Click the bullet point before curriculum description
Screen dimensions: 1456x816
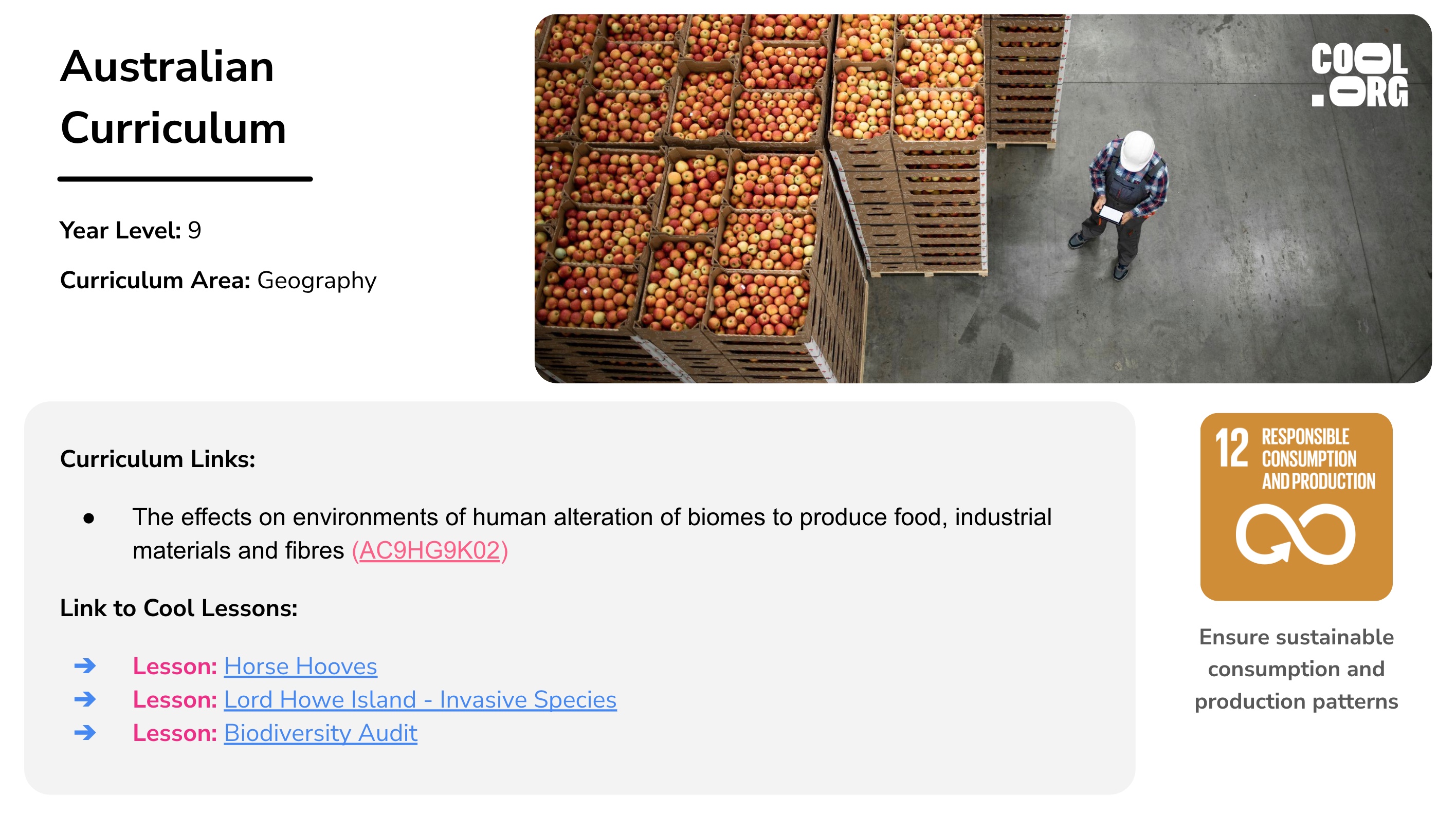[x=89, y=517]
